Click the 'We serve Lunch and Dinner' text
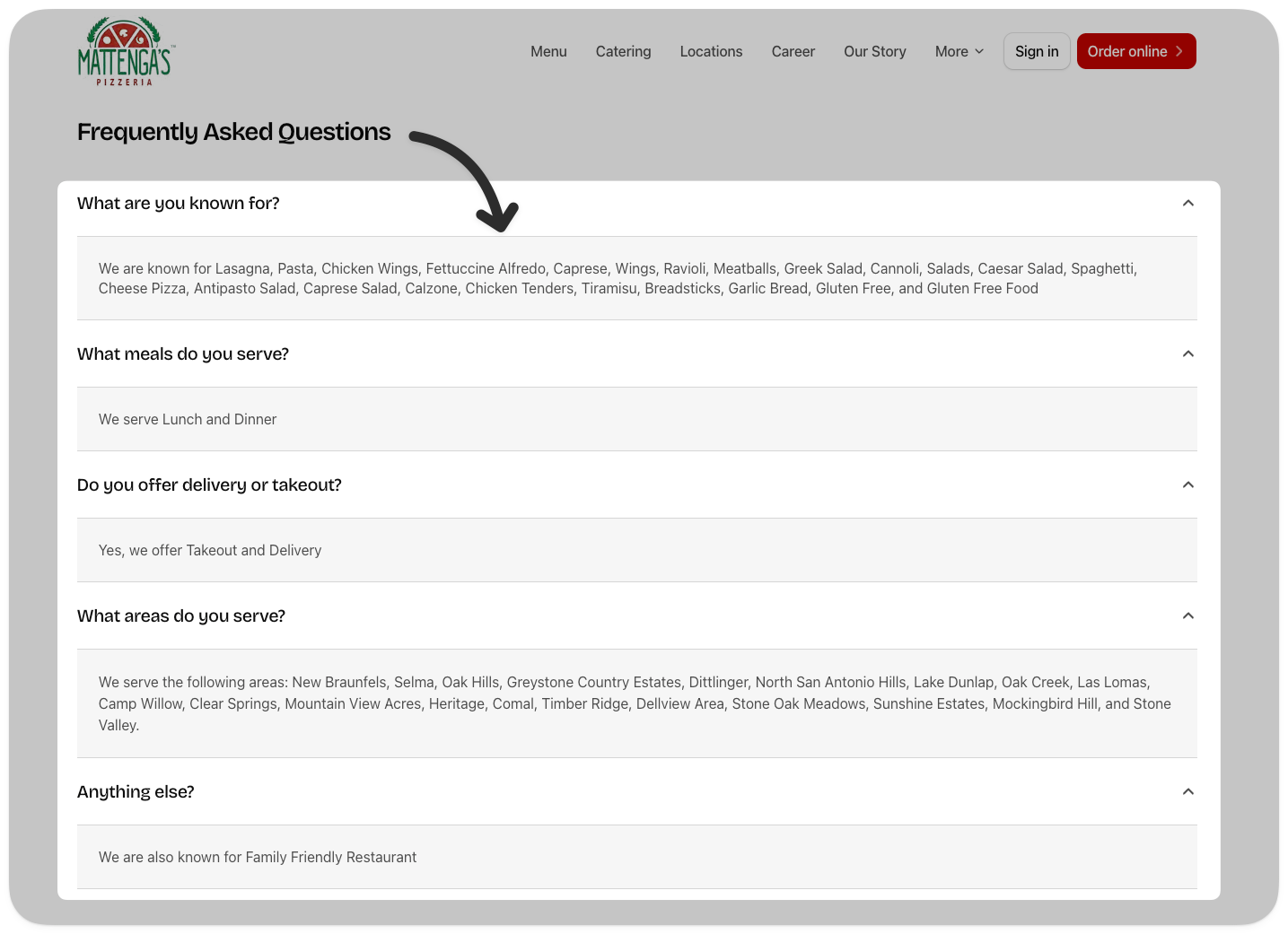Image resolution: width=1288 pixels, height=934 pixels. pos(188,419)
